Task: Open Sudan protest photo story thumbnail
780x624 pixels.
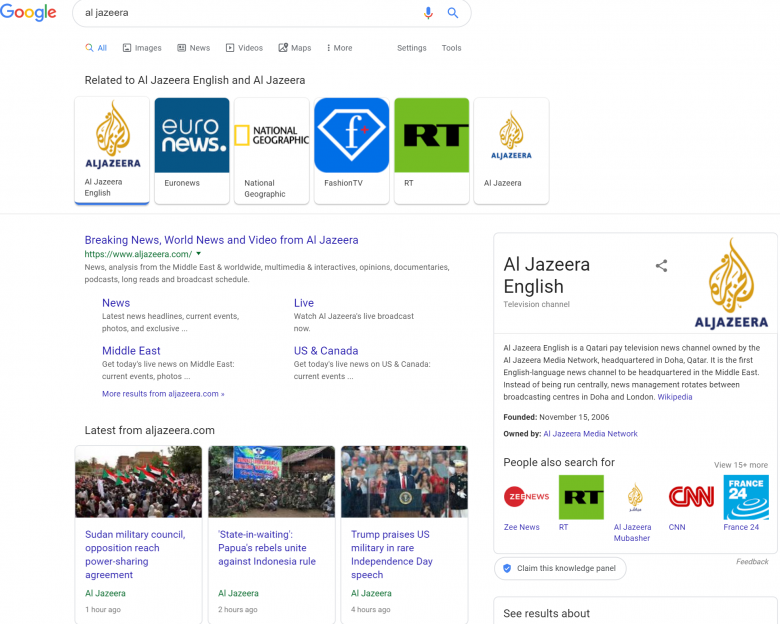Action: click(x=138, y=482)
